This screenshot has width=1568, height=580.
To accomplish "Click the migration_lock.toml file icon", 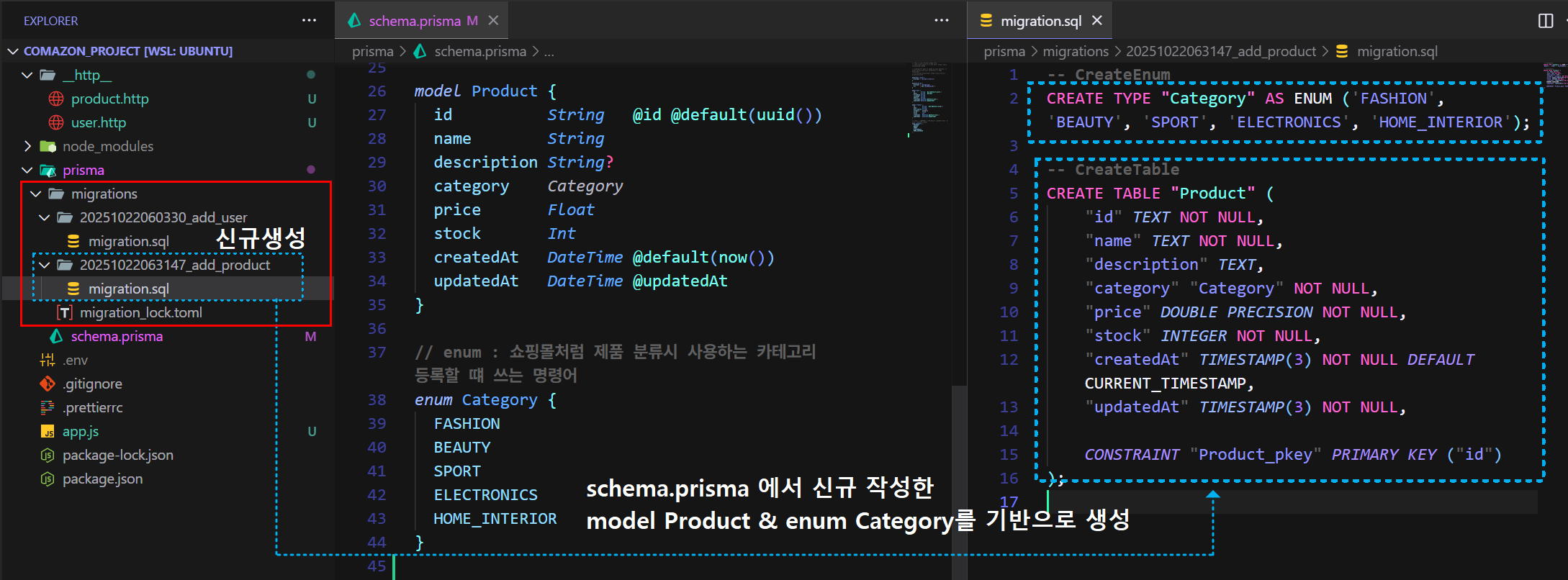I will tap(65, 312).
